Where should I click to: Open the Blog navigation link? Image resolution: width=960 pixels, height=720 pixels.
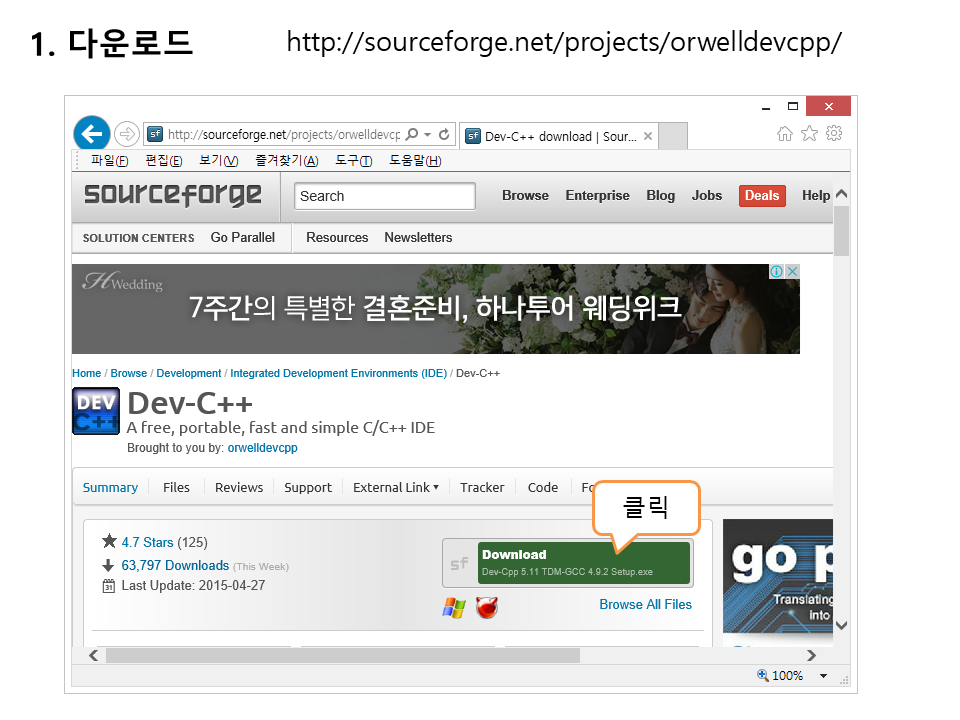tap(661, 195)
